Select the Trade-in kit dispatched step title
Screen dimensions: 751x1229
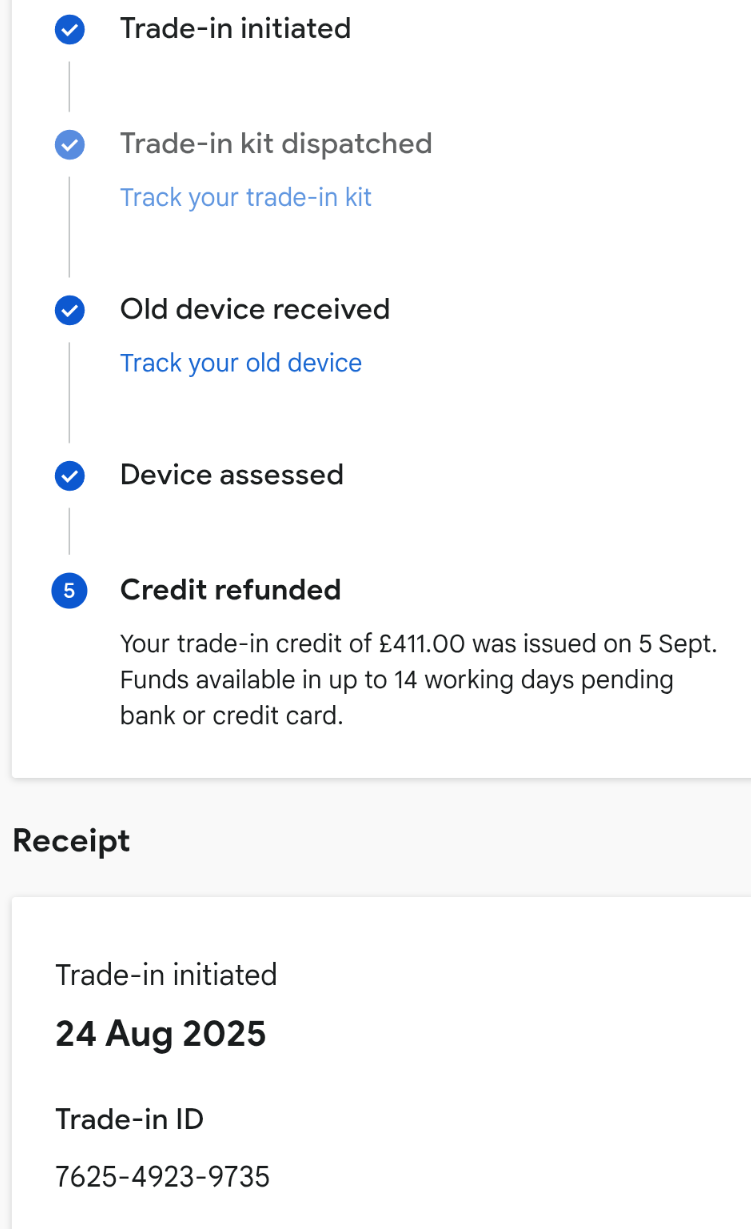pyautogui.click(x=276, y=144)
